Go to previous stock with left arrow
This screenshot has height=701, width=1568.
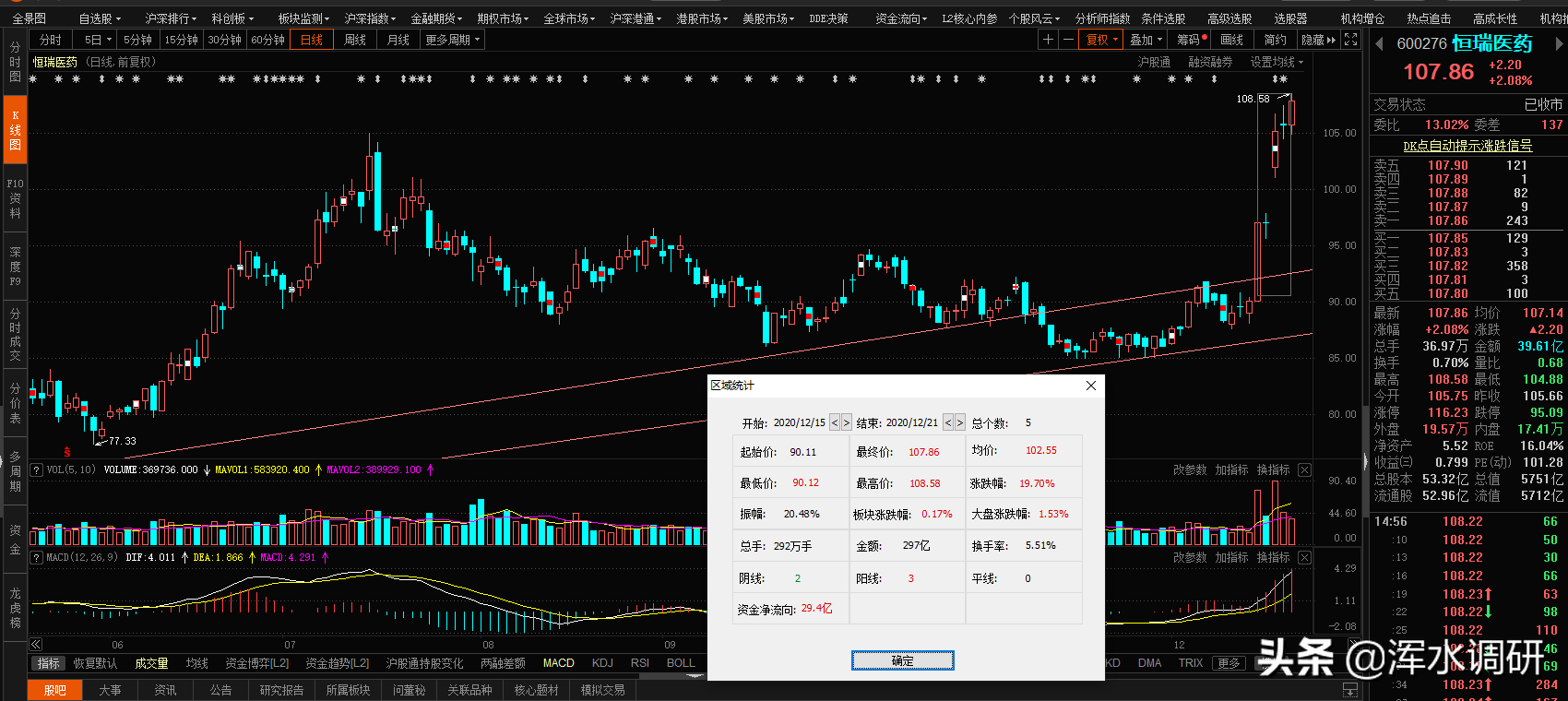[1379, 43]
